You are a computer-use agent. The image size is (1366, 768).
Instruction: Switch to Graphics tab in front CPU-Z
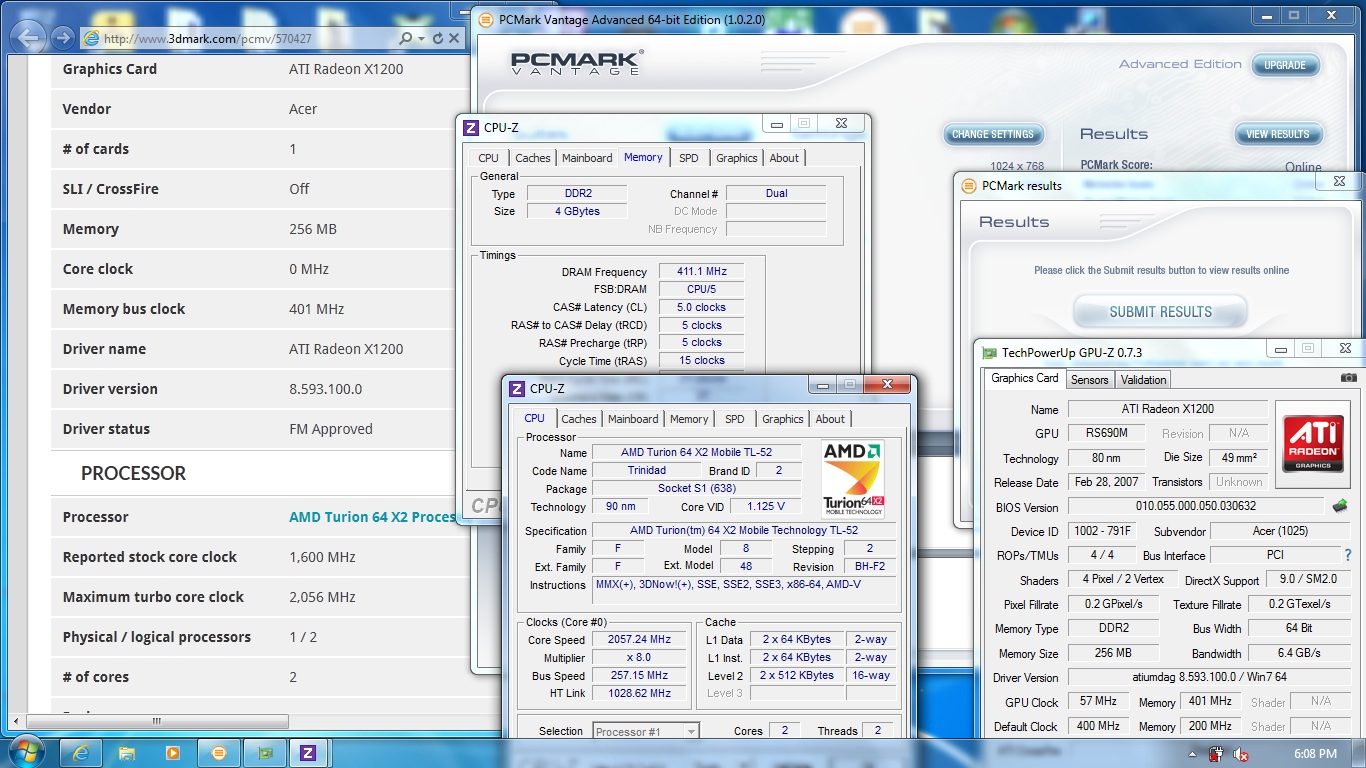(783, 419)
